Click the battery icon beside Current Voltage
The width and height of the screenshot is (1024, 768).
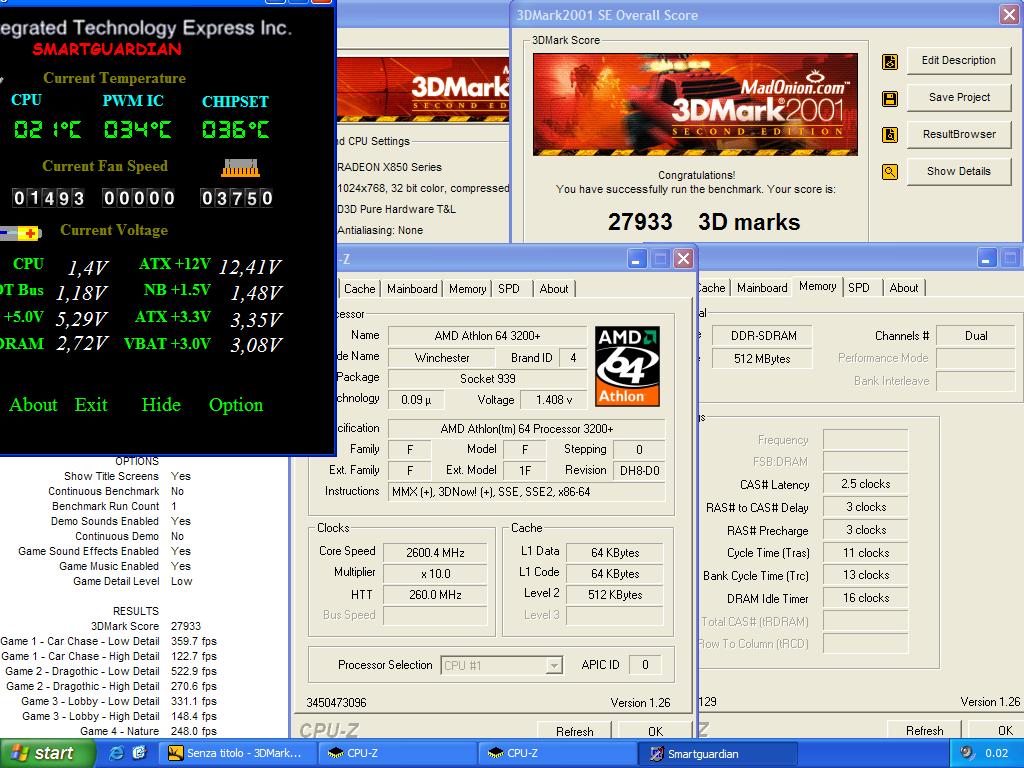(x=20, y=232)
